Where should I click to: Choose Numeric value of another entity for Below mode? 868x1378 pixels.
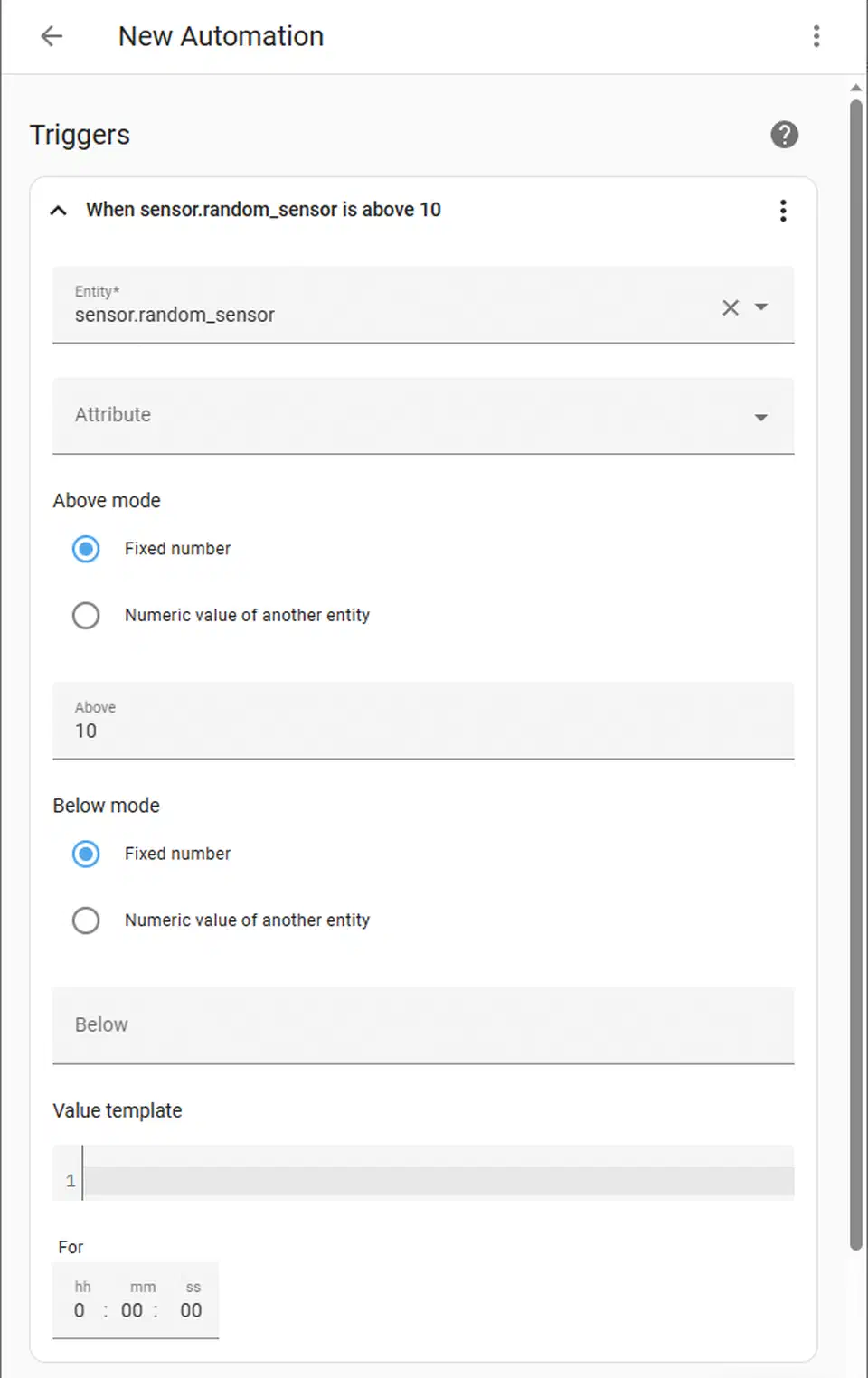(86, 920)
